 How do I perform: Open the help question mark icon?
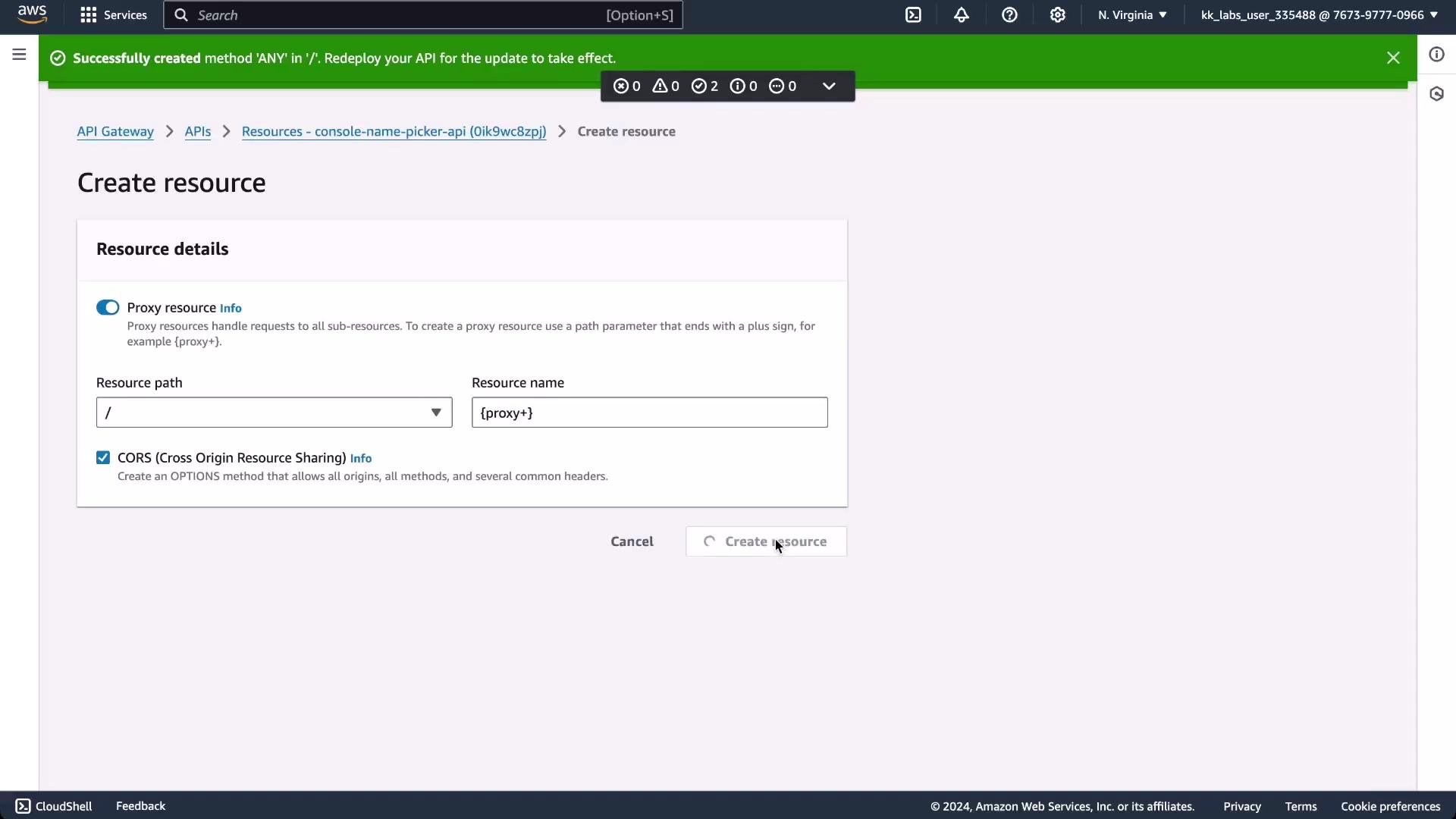click(x=1009, y=15)
